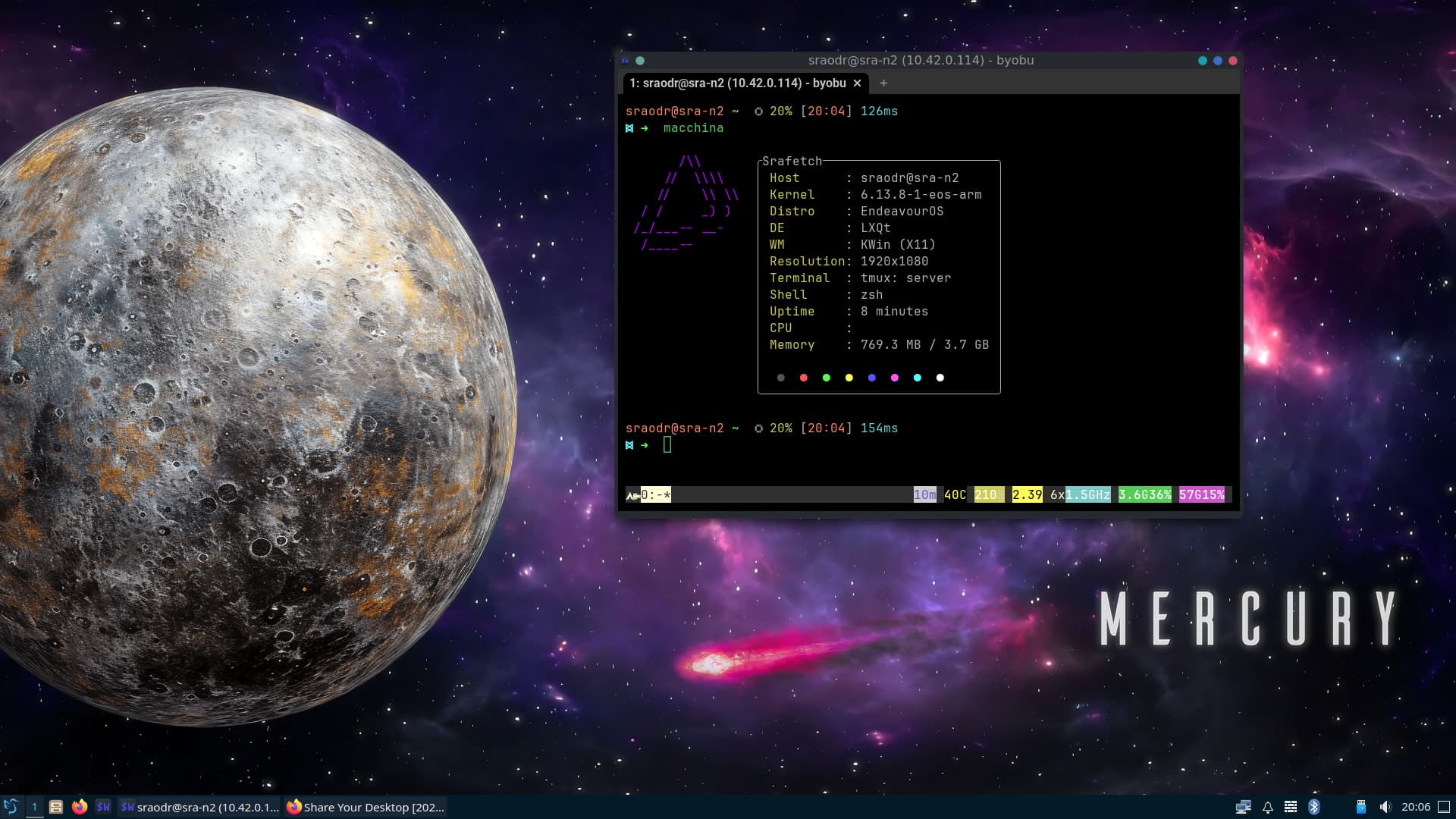Open the volume speaker tray icon
This screenshot has width=1456, height=819.
[x=1385, y=807]
